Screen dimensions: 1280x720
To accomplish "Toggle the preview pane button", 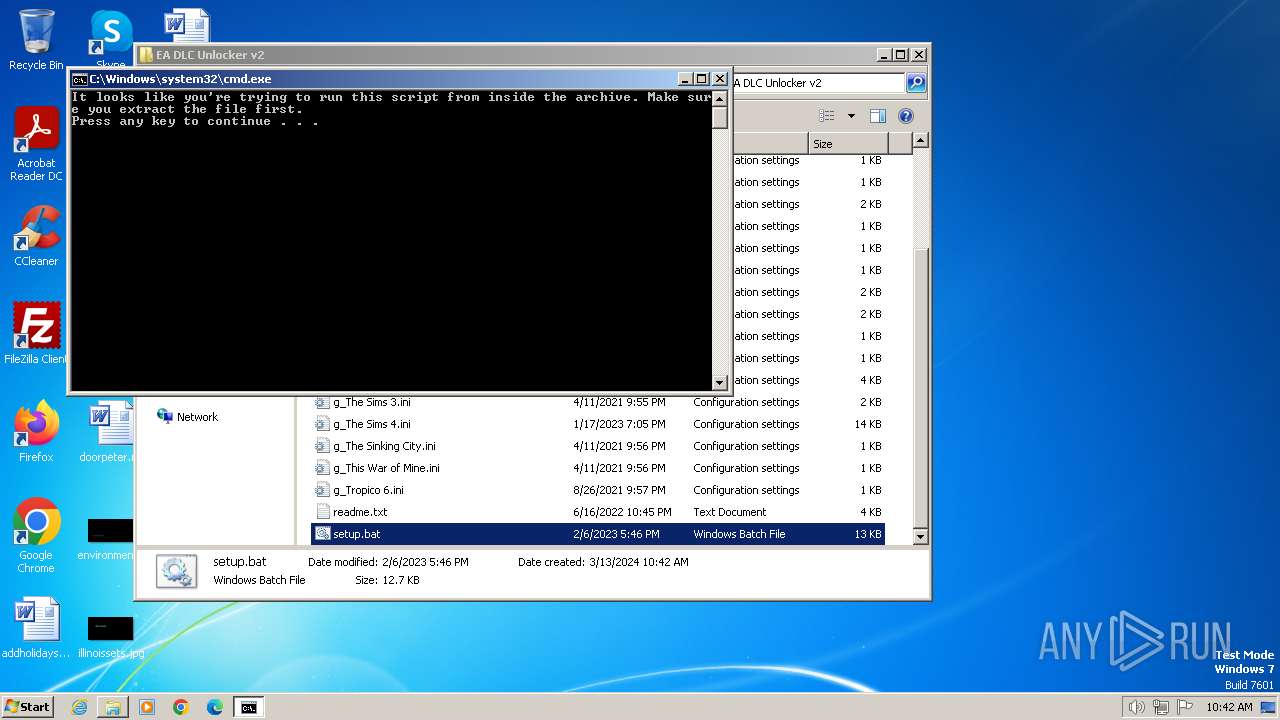I will click(x=877, y=116).
